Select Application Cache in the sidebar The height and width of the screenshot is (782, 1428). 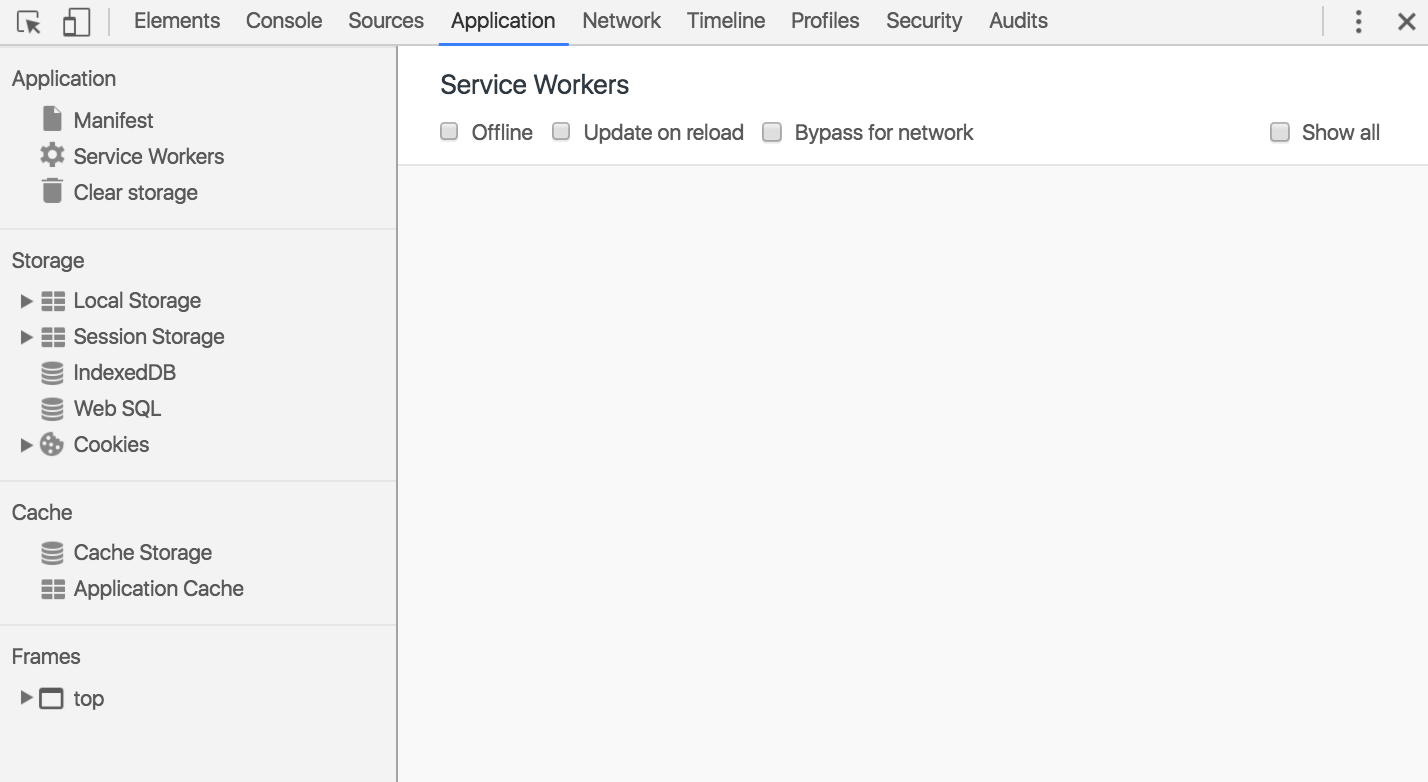(x=158, y=589)
